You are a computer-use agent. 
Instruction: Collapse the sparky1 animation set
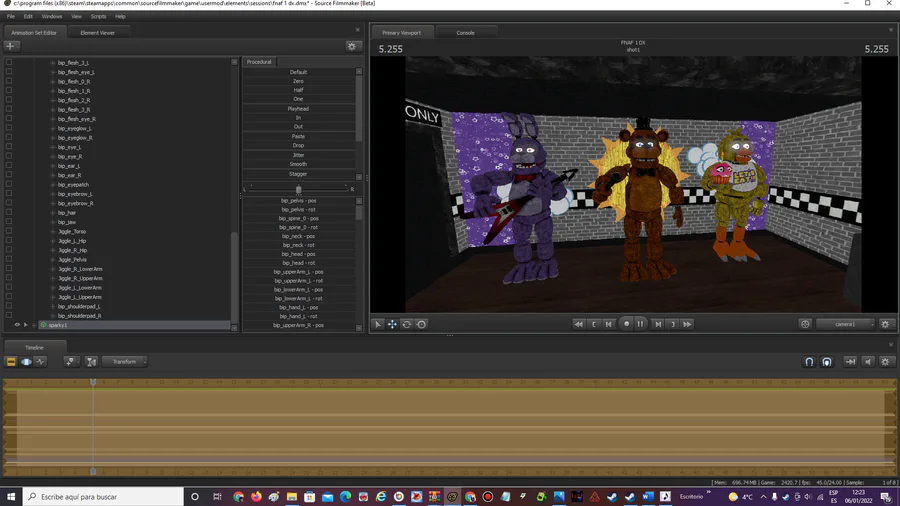click(34, 325)
